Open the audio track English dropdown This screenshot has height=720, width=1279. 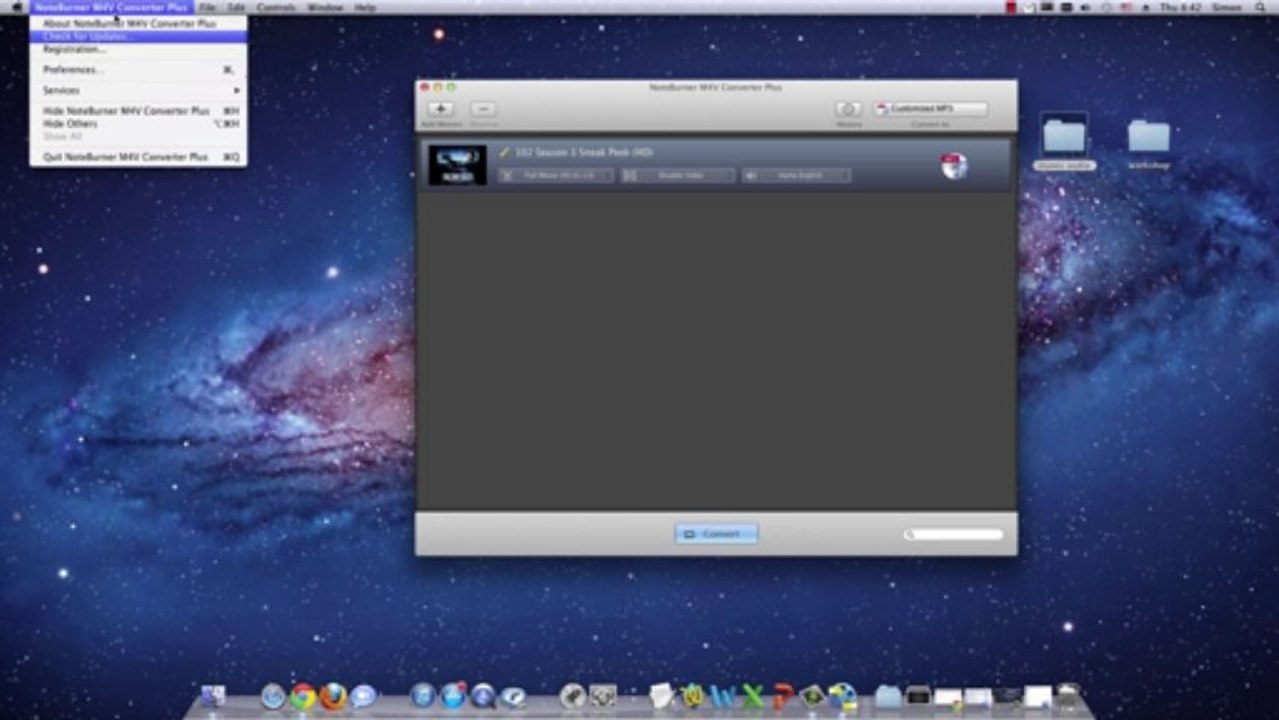click(797, 176)
